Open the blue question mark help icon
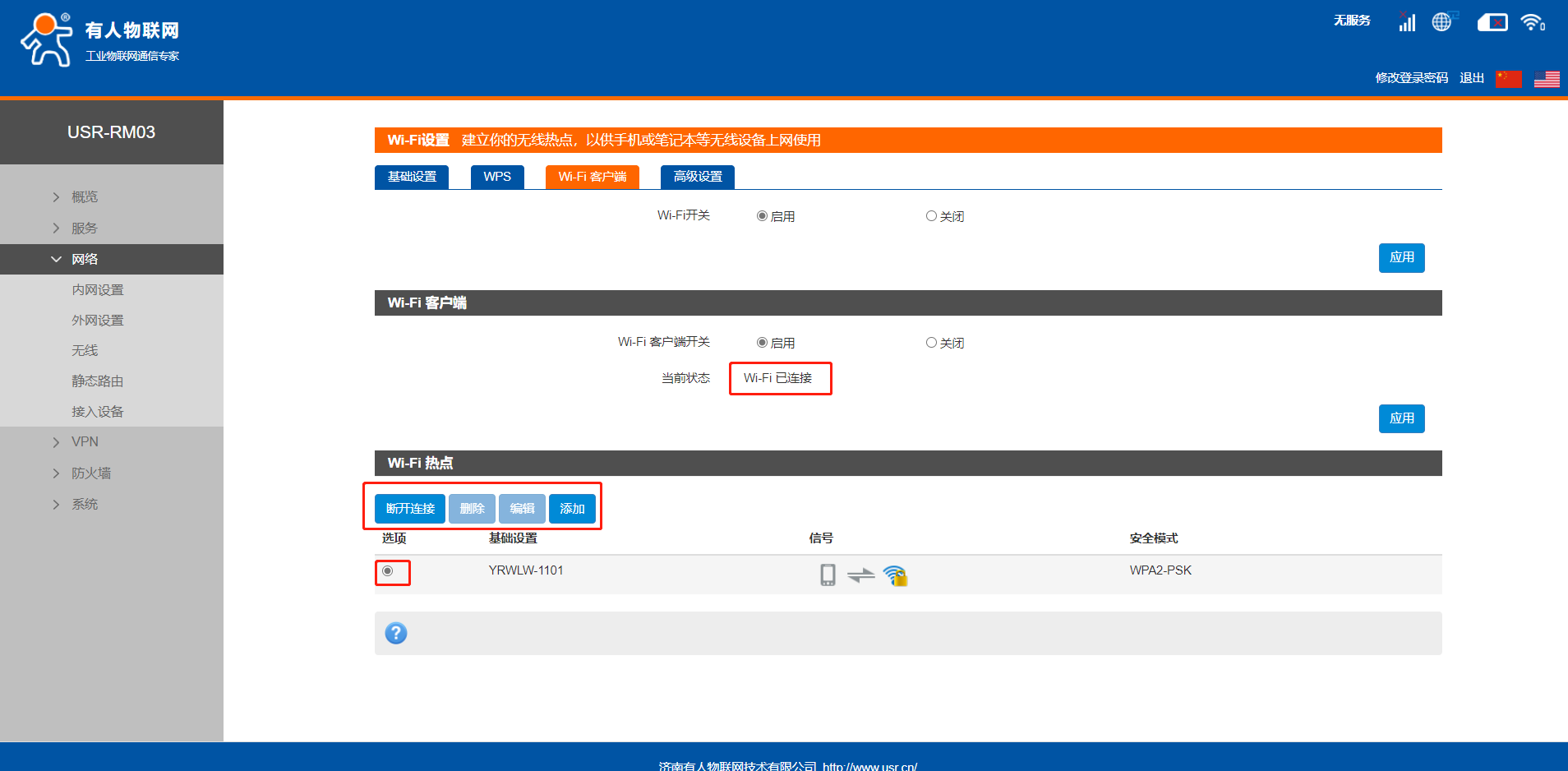This screenshot has height=771, width=1568. 396,633
